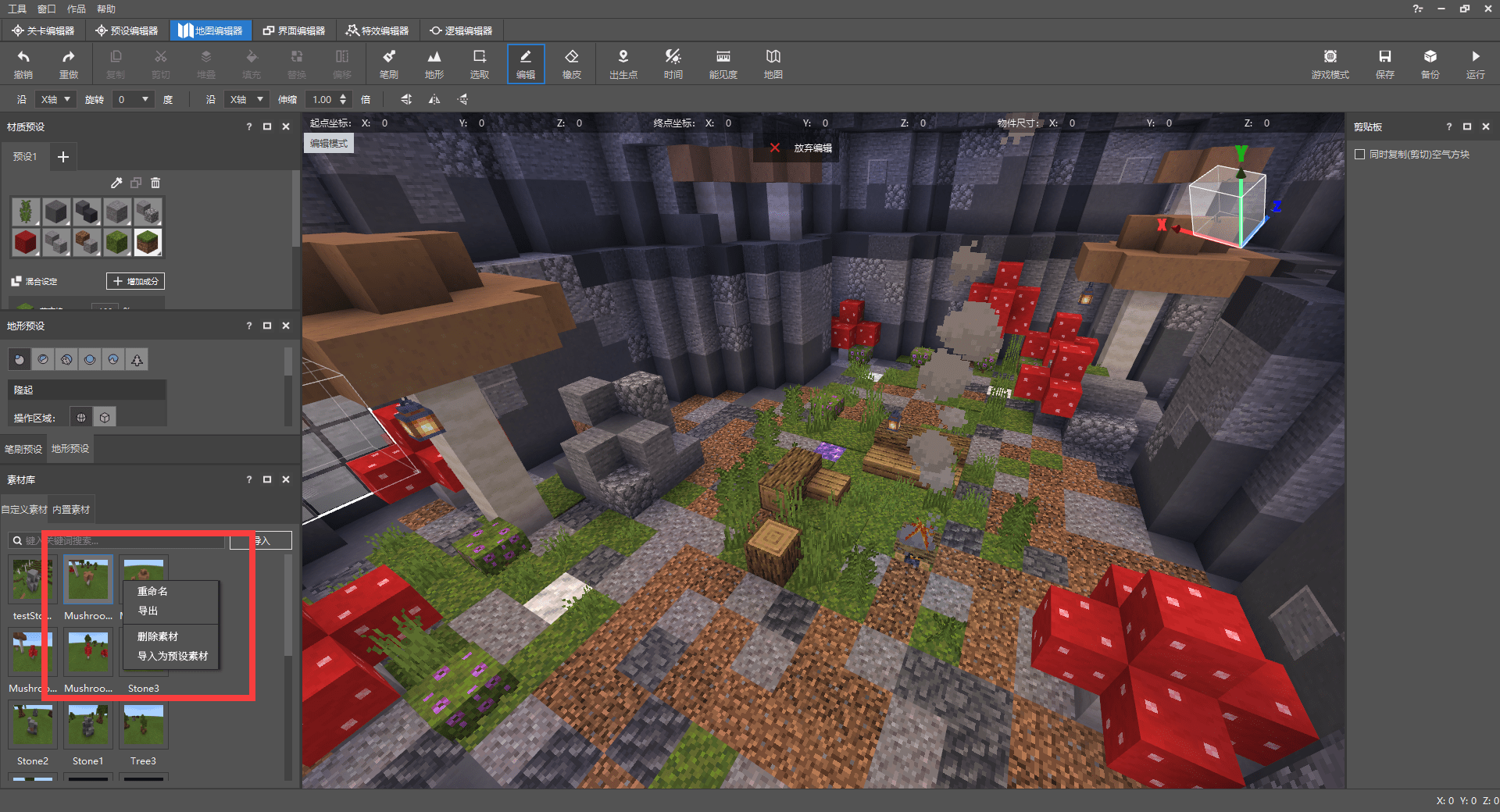Click the 增加成分 button
This screenshot has width=1500, height=812.
click(135, 281)
